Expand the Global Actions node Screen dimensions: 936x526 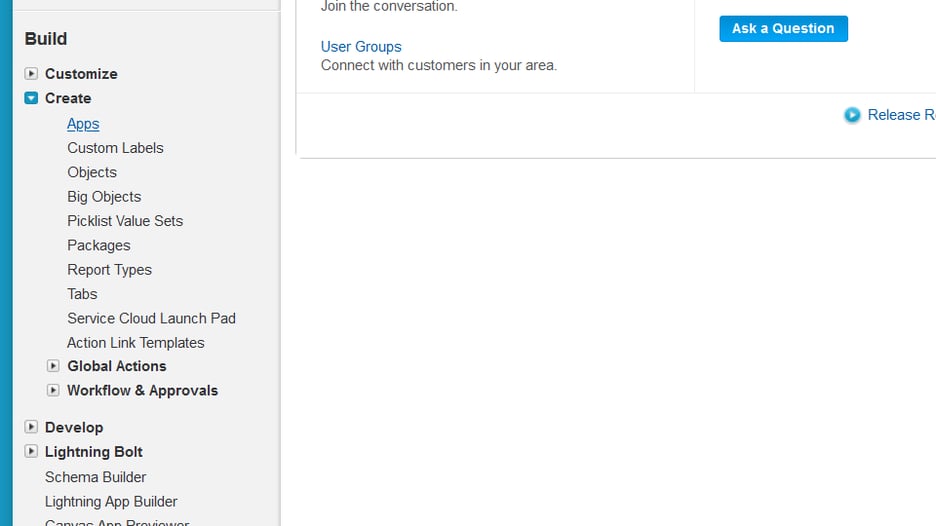point(54,366)
